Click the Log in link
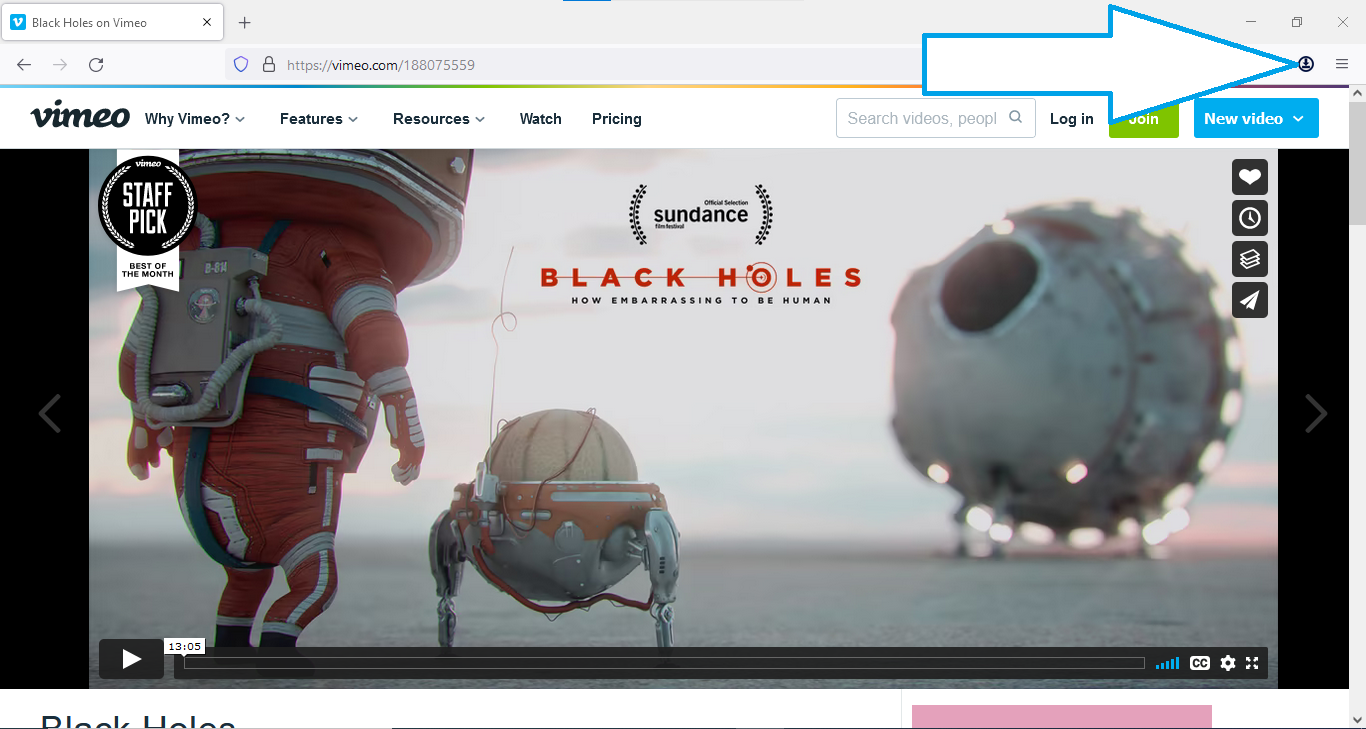 (x=1072, y=118)
